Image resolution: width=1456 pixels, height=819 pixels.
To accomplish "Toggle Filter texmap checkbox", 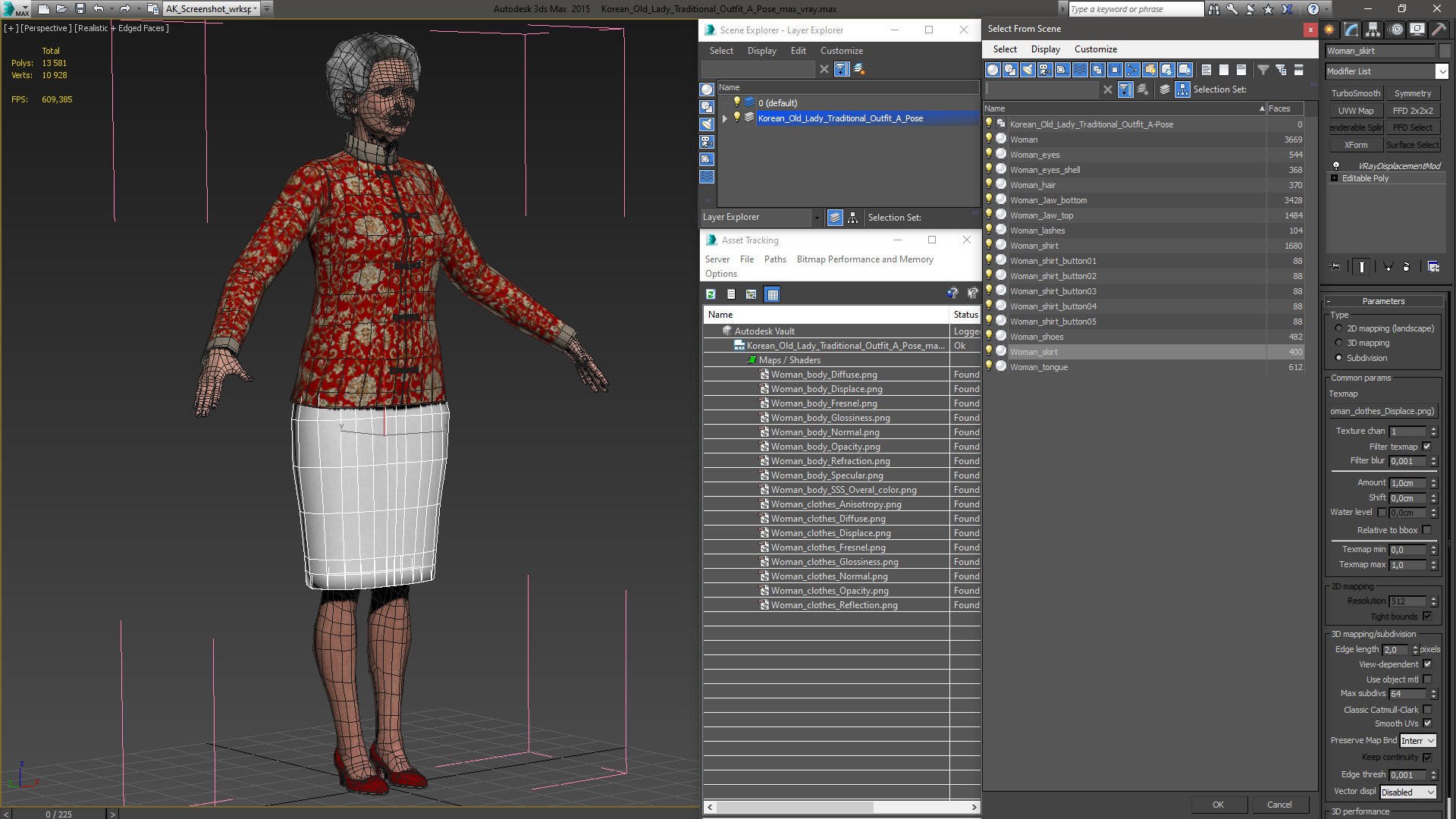I will [x=1426, y=447].
